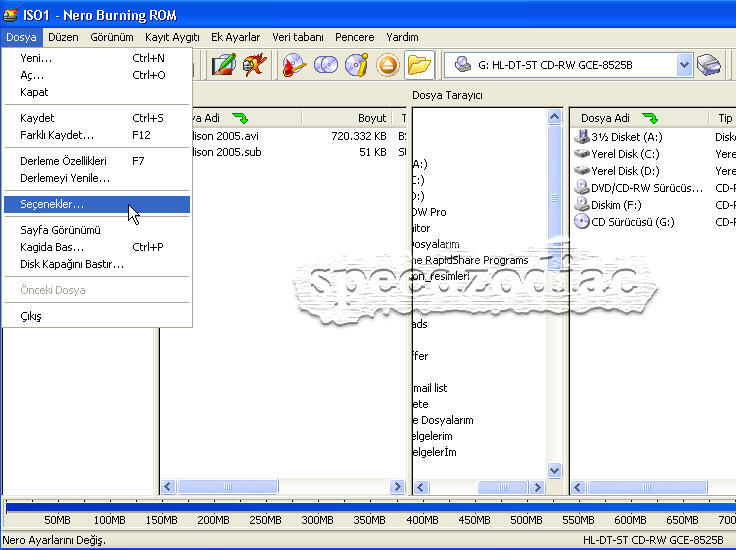The width and height of the screenshot is (736, 550).
Task: Open the recorder drive selection dropdown
Action: coord(684,65)
